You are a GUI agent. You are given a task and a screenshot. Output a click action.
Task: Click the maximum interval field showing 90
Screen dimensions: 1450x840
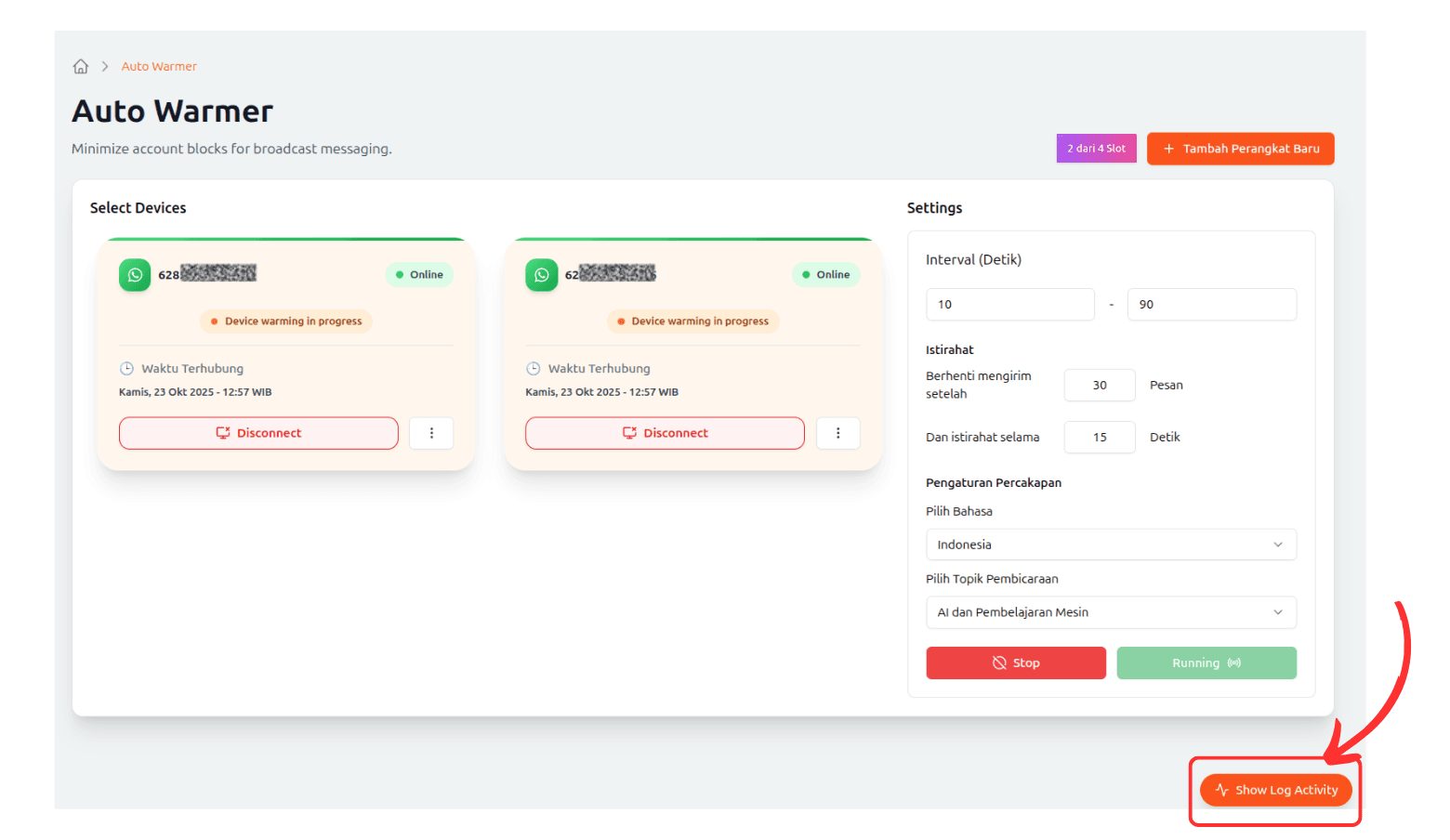[1211, 305]
